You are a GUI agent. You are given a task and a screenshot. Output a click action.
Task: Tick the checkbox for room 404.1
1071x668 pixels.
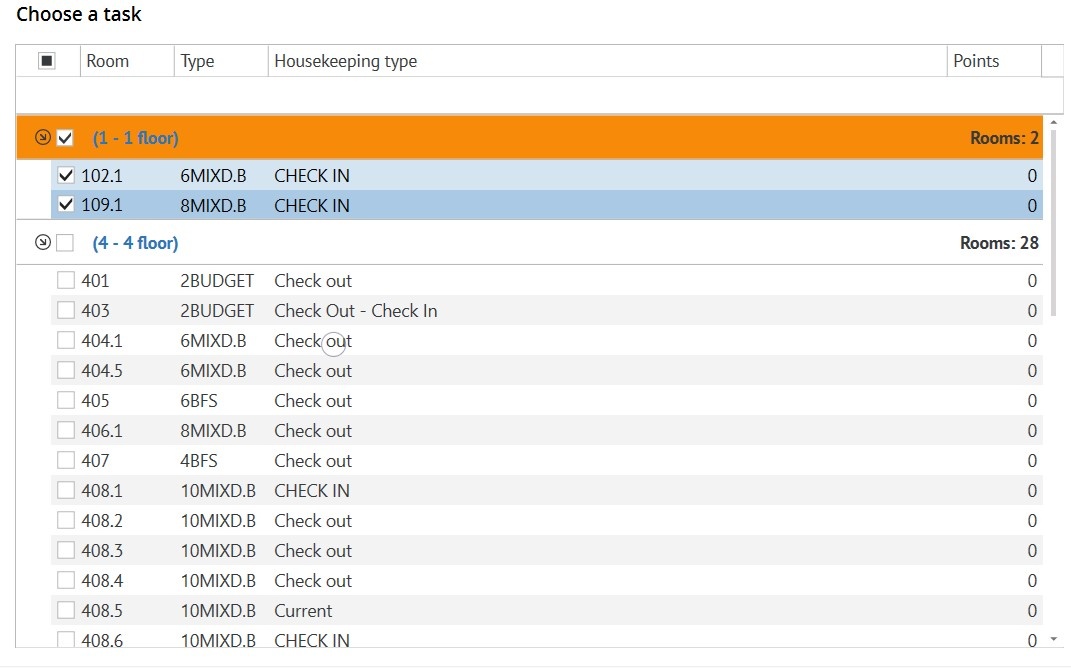point(66,340)
